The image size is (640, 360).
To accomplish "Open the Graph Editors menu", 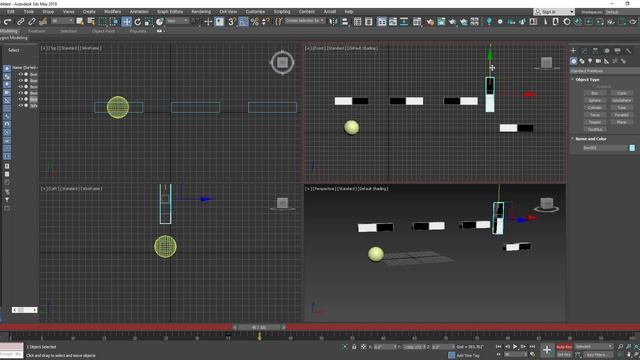I will point(170,11).
